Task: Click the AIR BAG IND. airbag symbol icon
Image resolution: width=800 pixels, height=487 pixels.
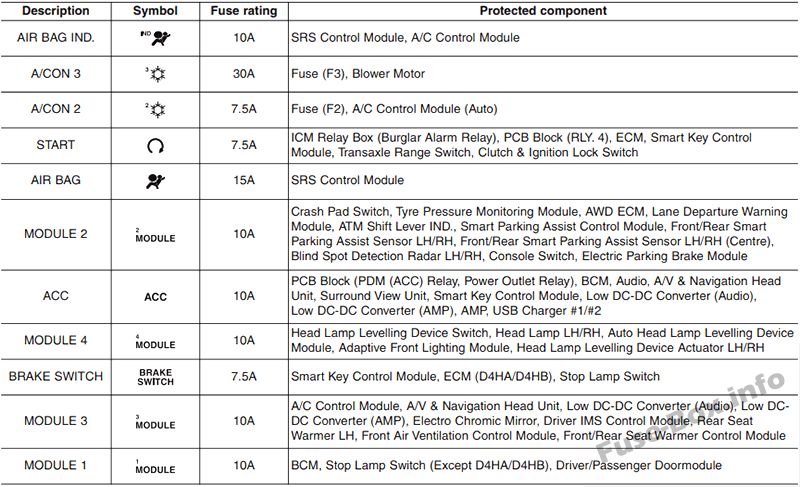Action: [x=155, y=38]
